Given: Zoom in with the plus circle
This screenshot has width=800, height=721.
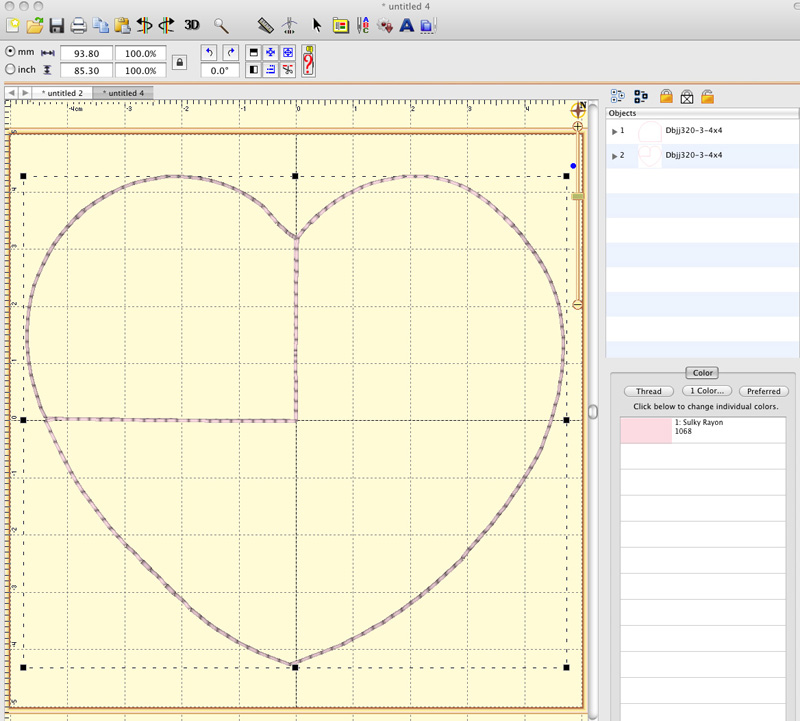Looking at the screenshot, I should pyautogui.click(x=578, y=127).
